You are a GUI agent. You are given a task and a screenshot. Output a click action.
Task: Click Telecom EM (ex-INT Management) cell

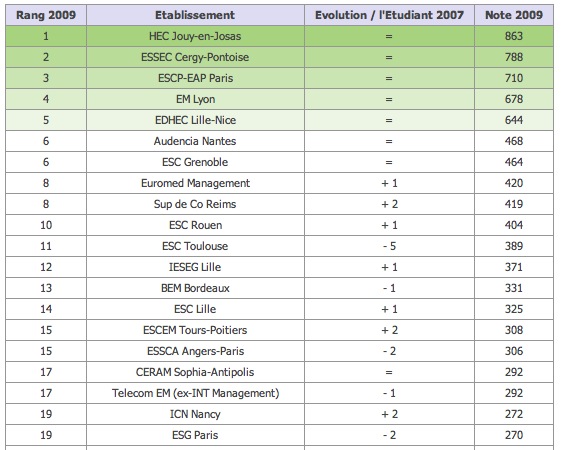(x=195, y=393)
